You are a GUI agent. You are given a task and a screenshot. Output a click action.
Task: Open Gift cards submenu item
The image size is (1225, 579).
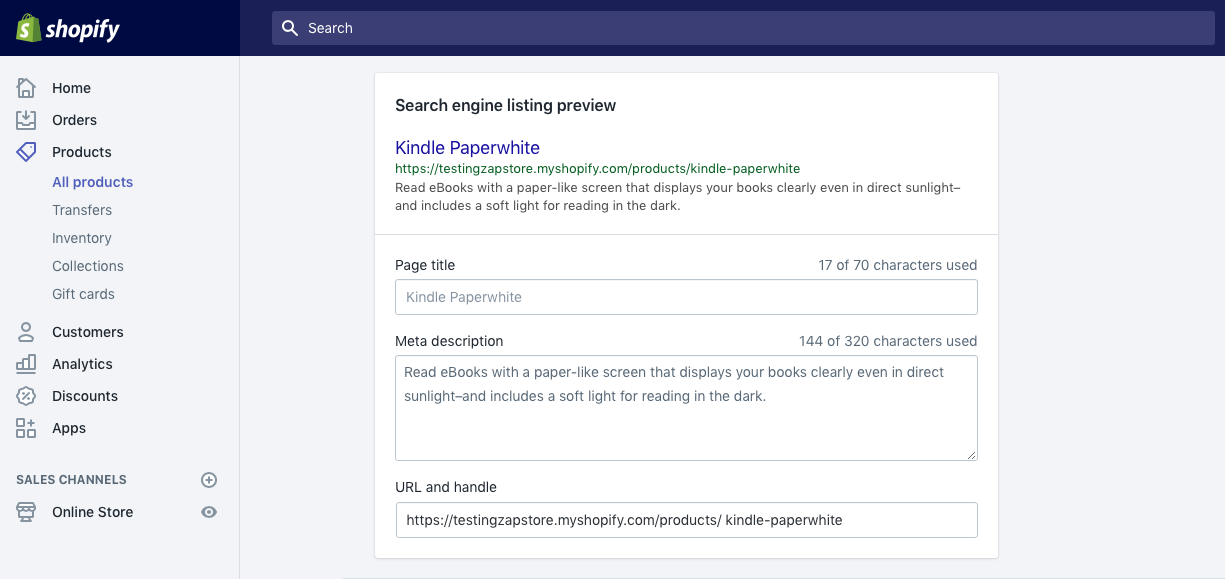coord(83,294)
